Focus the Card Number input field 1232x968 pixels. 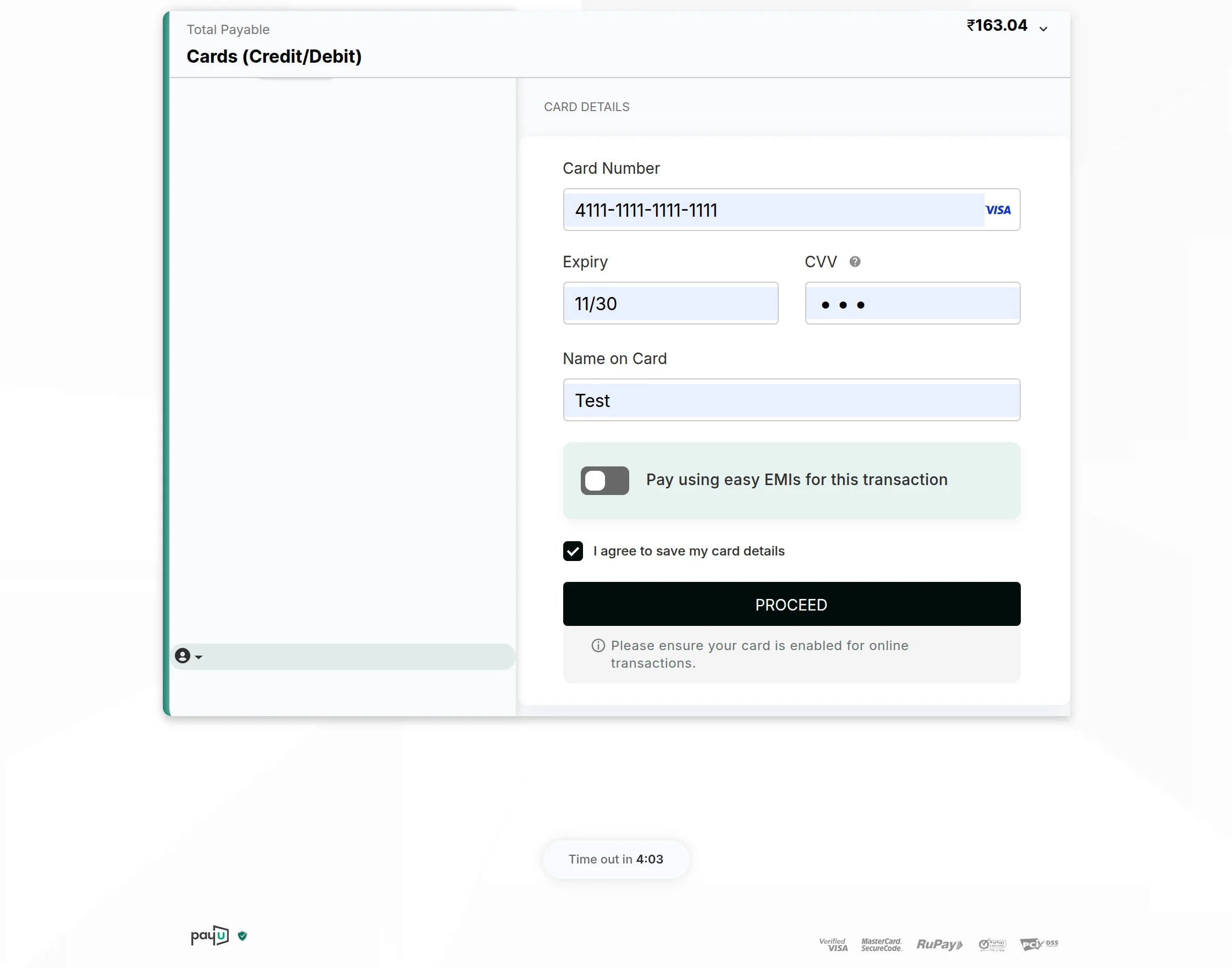tap(774, 210)
